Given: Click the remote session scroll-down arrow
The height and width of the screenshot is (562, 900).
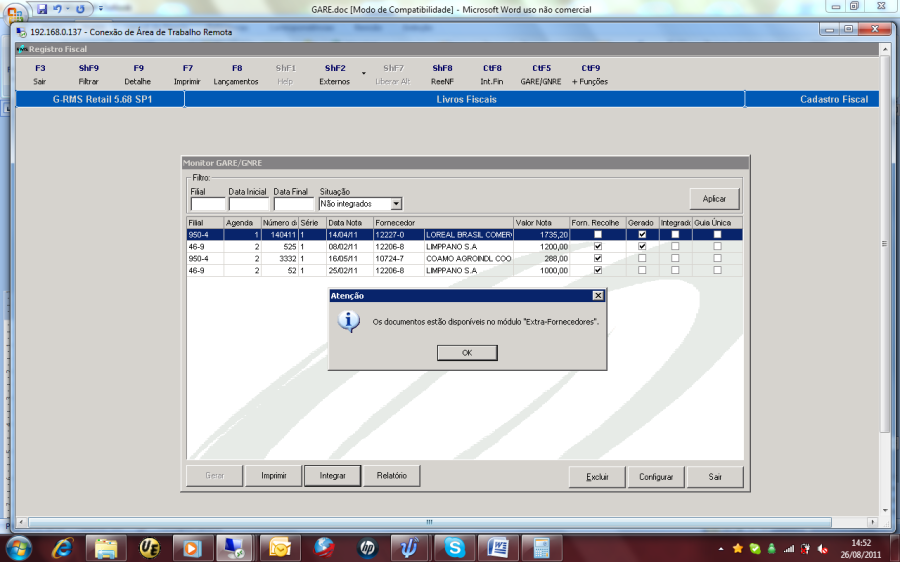Looking at the screenshot, I should [885, 510].
